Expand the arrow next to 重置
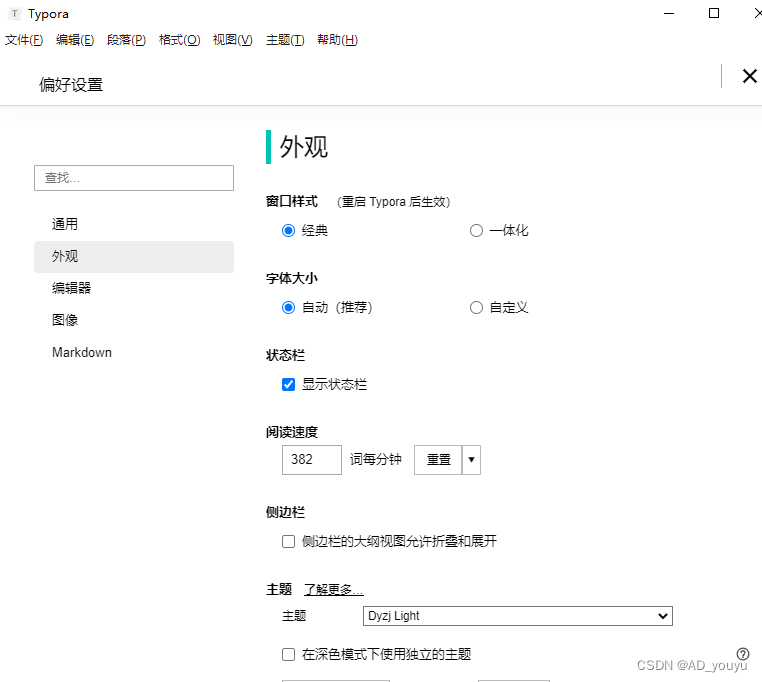 [x=471, y=460]
